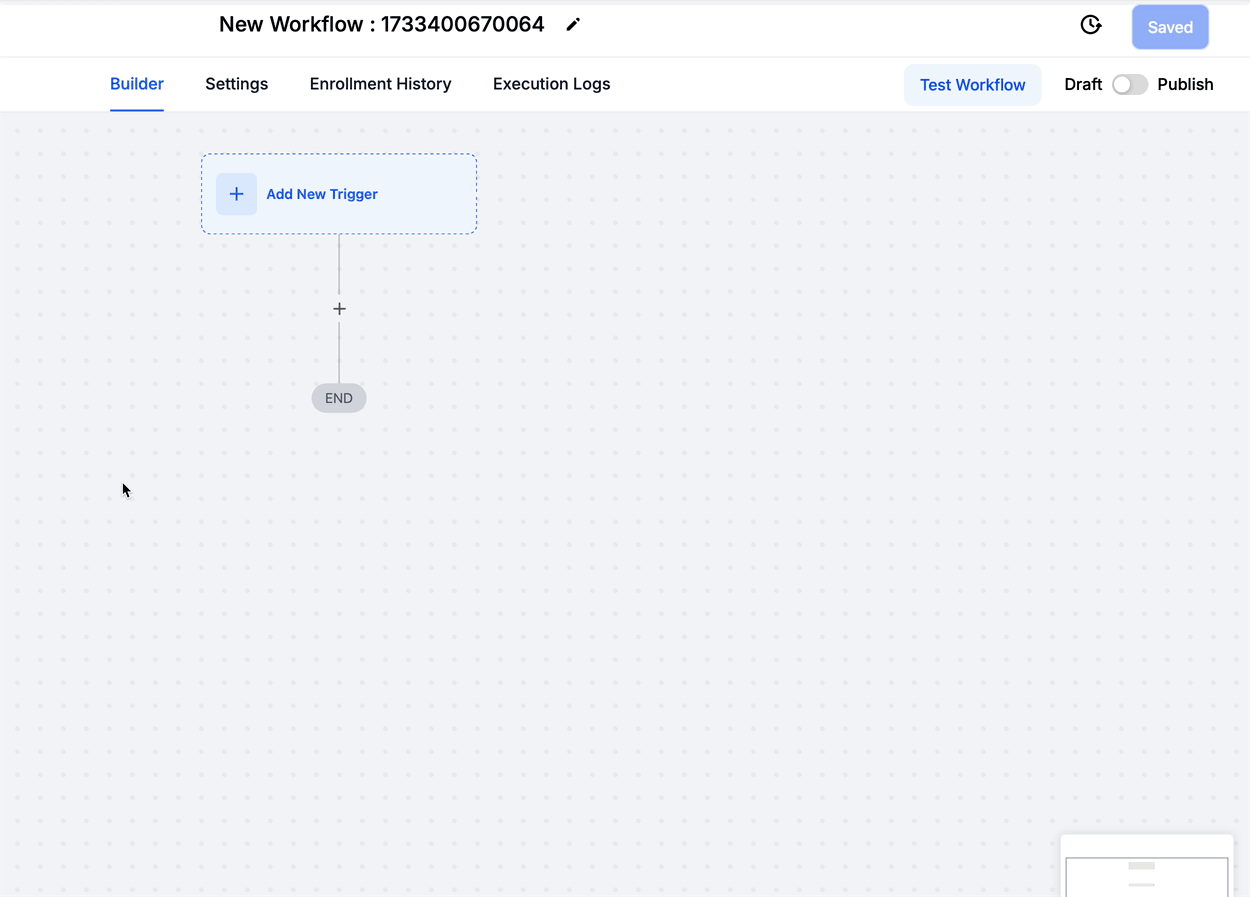Select the END node in the workflow
This screenshot has height=897, width=1250.
(x=339, y=398)
